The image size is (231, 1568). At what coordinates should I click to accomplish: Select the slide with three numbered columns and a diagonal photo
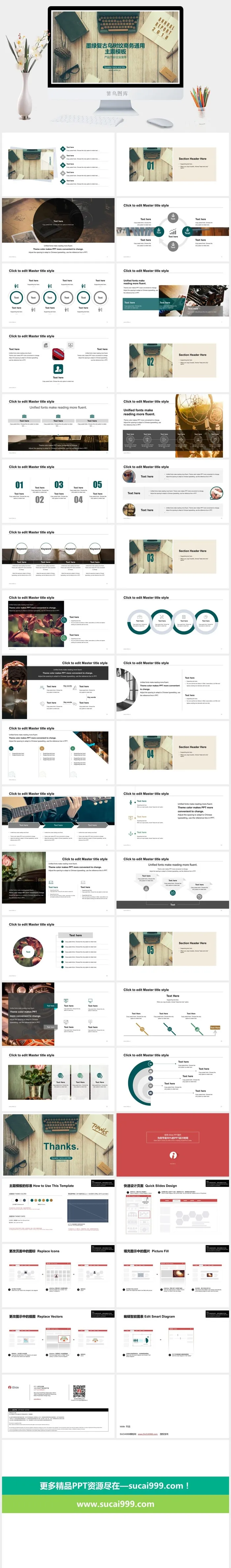pyautogui.click(x=58, y=752)
